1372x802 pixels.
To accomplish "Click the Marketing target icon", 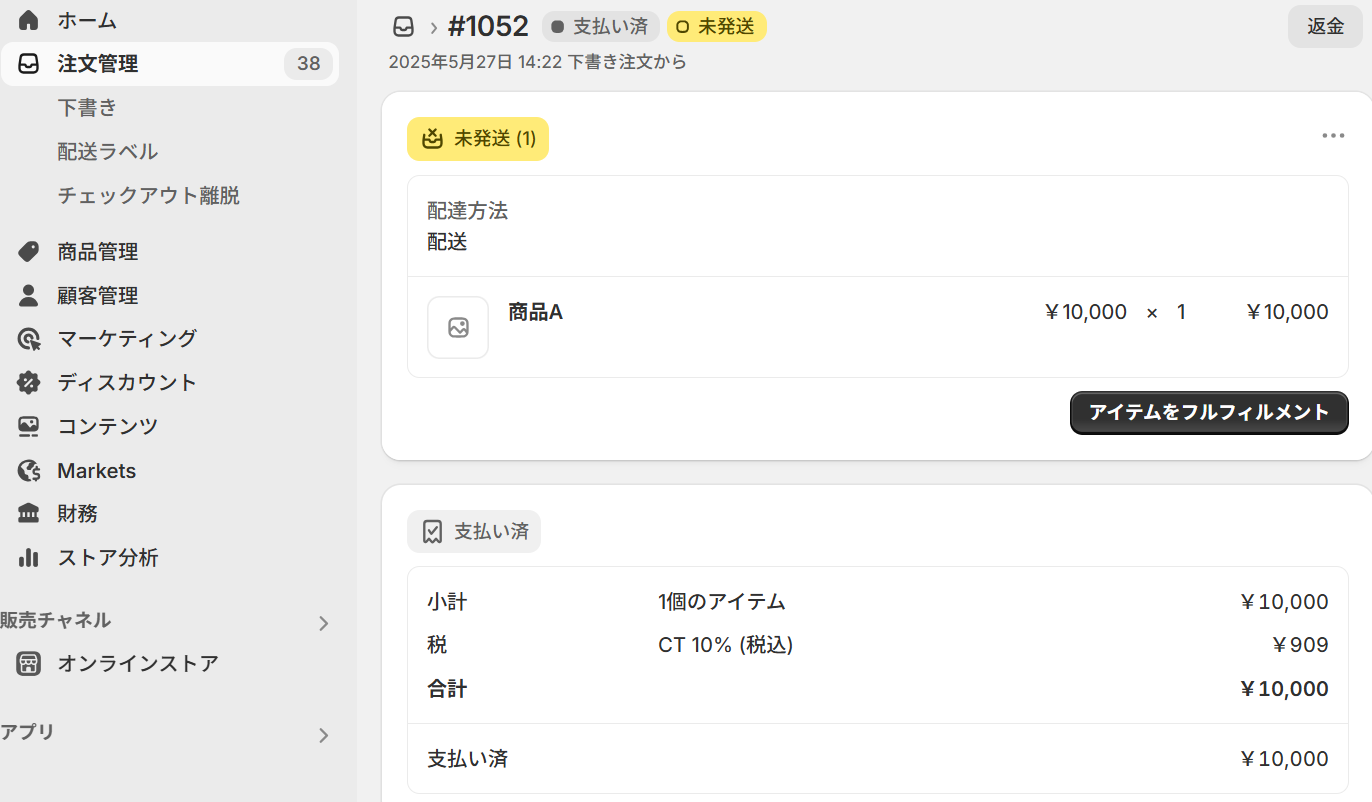I will [x=29, y=339].
